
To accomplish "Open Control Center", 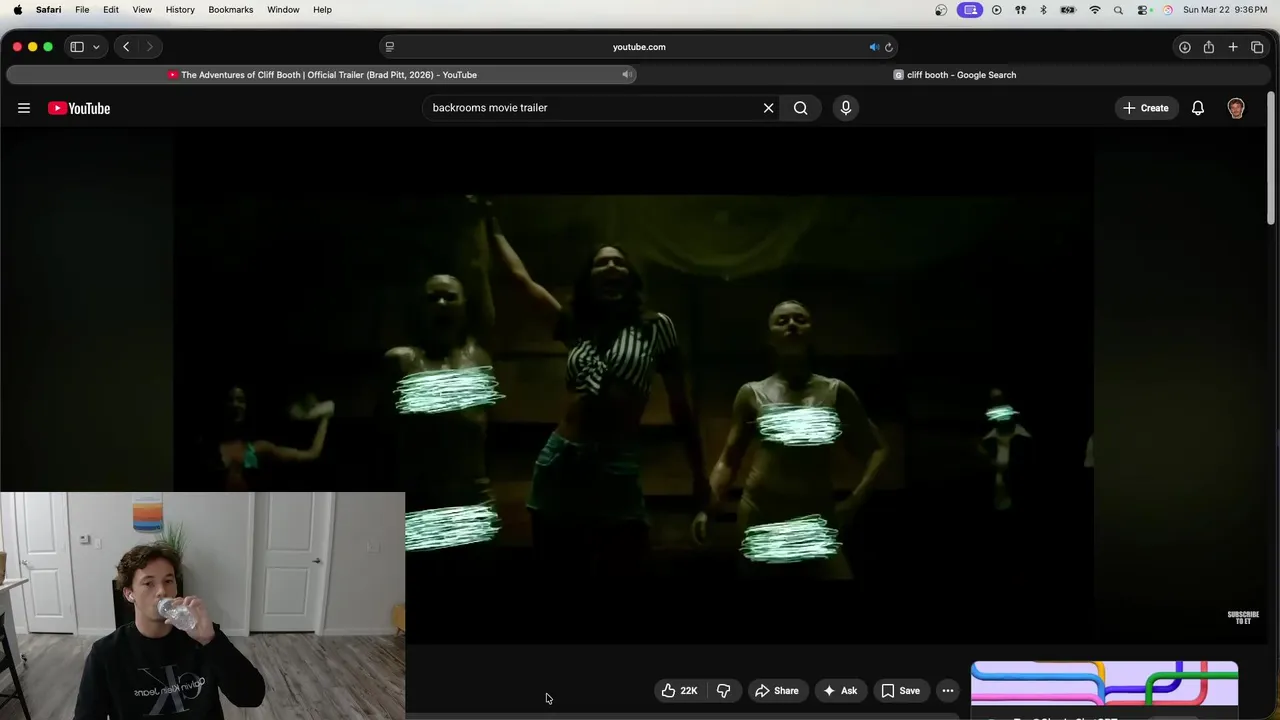I will coord(1143,10).
